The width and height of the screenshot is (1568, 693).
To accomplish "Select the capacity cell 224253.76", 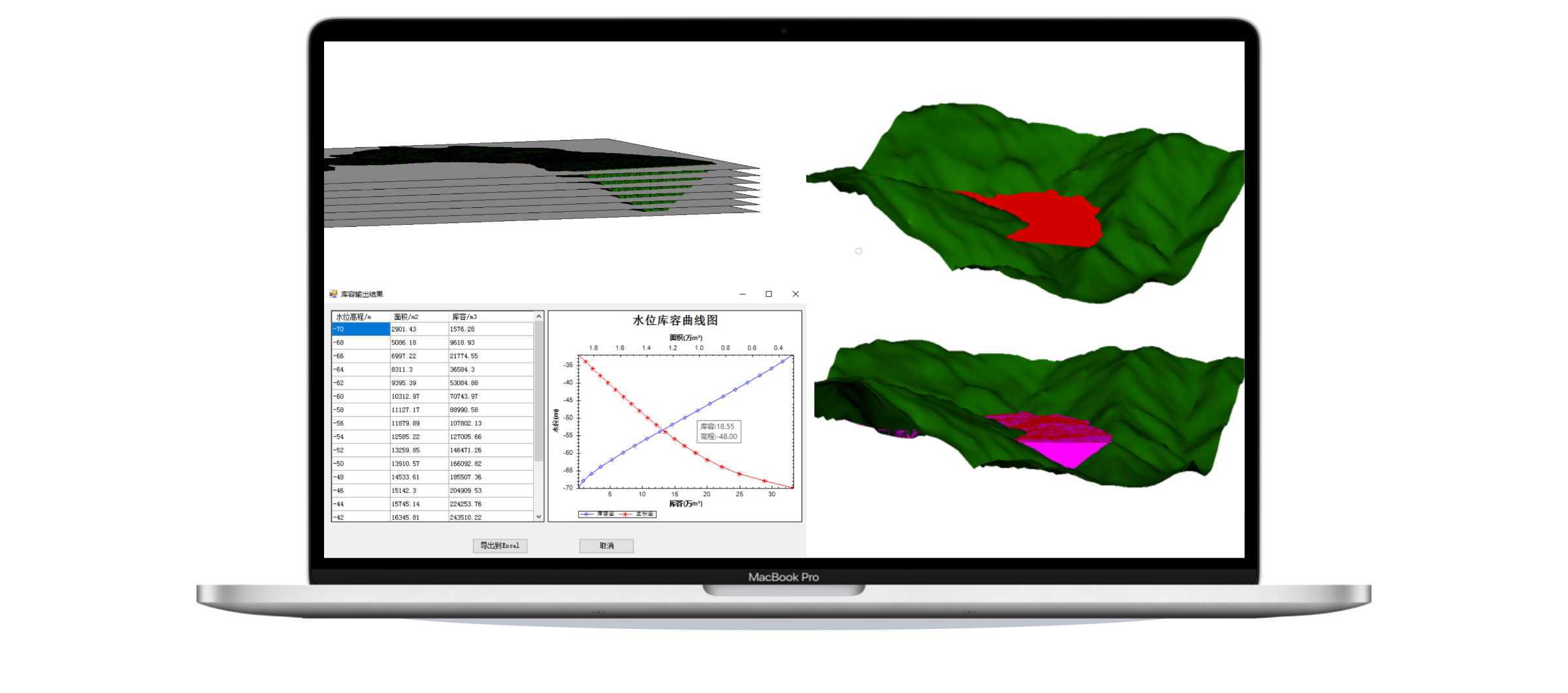I will [x=491, y=504].
